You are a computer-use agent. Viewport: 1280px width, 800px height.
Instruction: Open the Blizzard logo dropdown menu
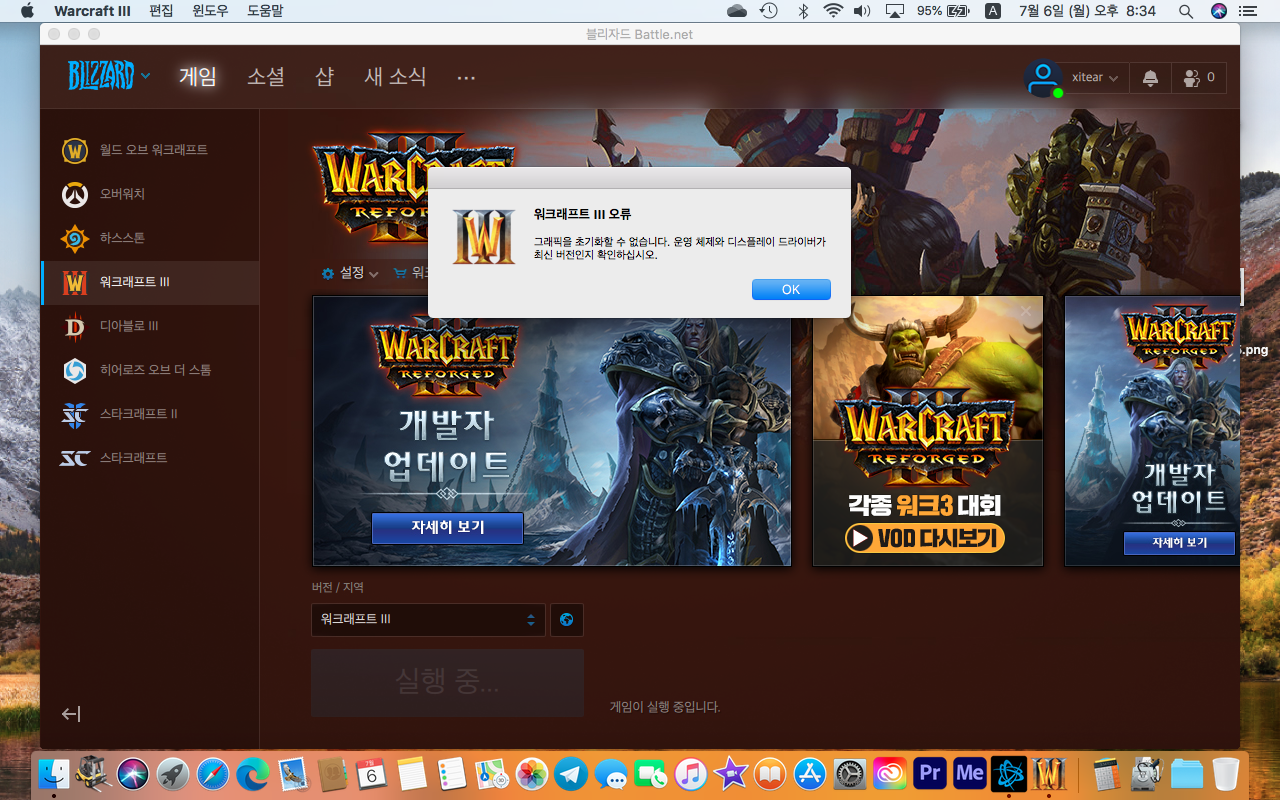(x=109, y=76)
